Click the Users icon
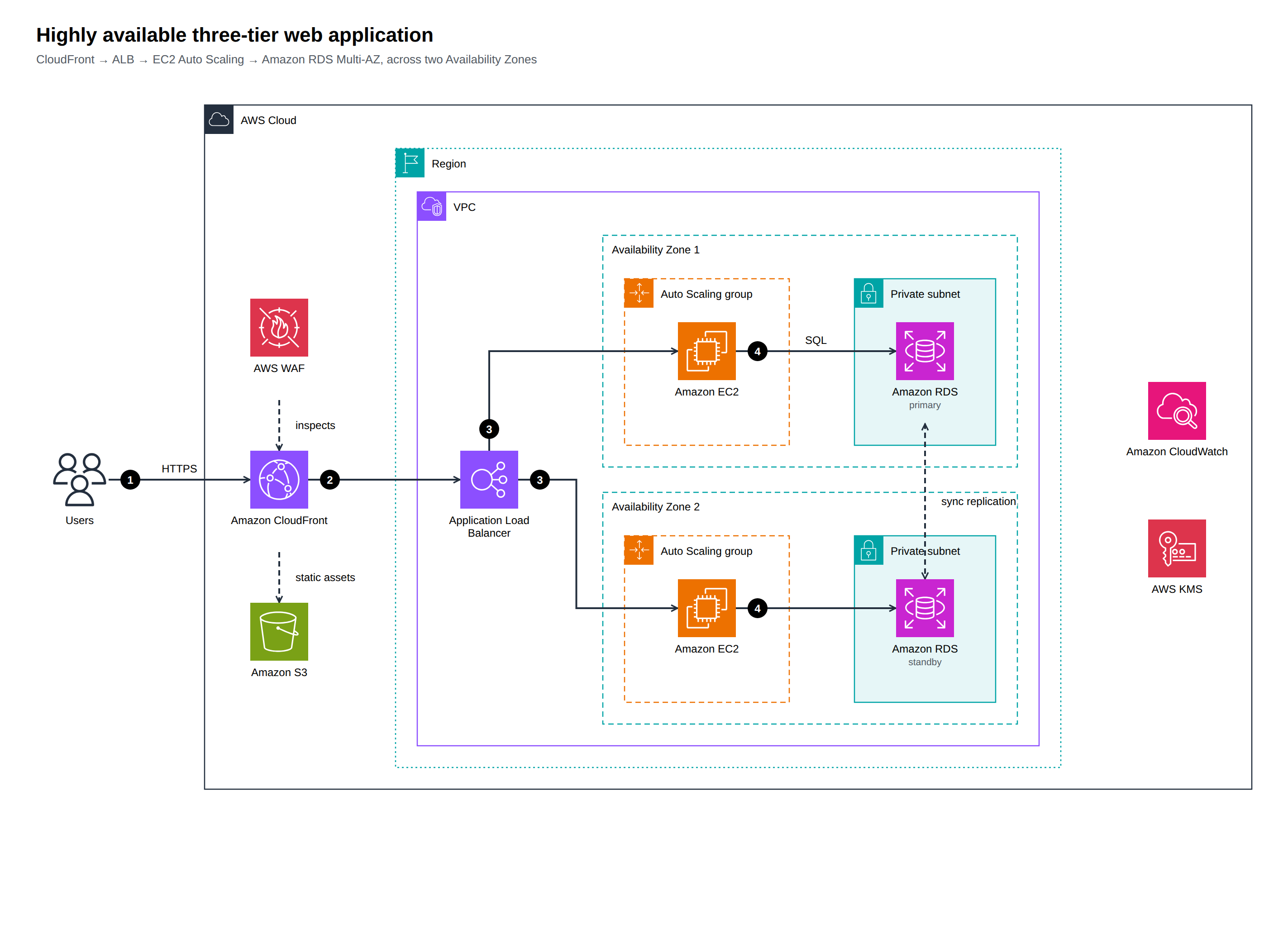This screenshot has height=934, width=1288. click(80, 480)
